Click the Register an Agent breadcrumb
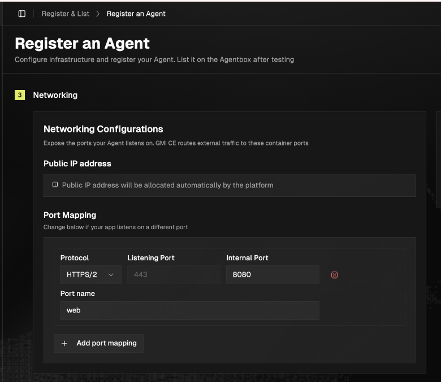This screenshot has width=441, height=382. pos(136,14)
